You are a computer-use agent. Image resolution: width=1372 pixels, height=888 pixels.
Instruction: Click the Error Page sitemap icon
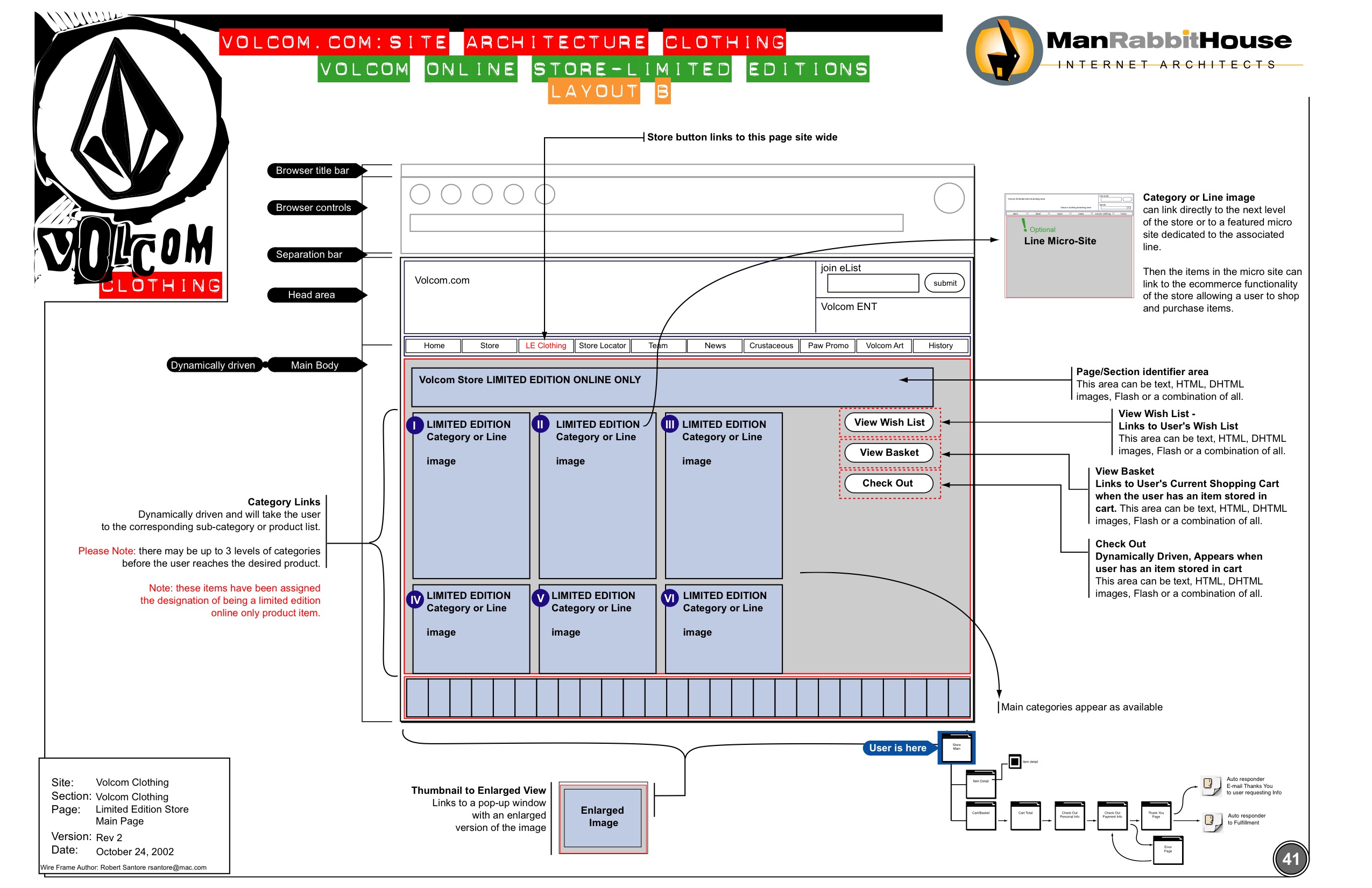tap(1168, 850)
